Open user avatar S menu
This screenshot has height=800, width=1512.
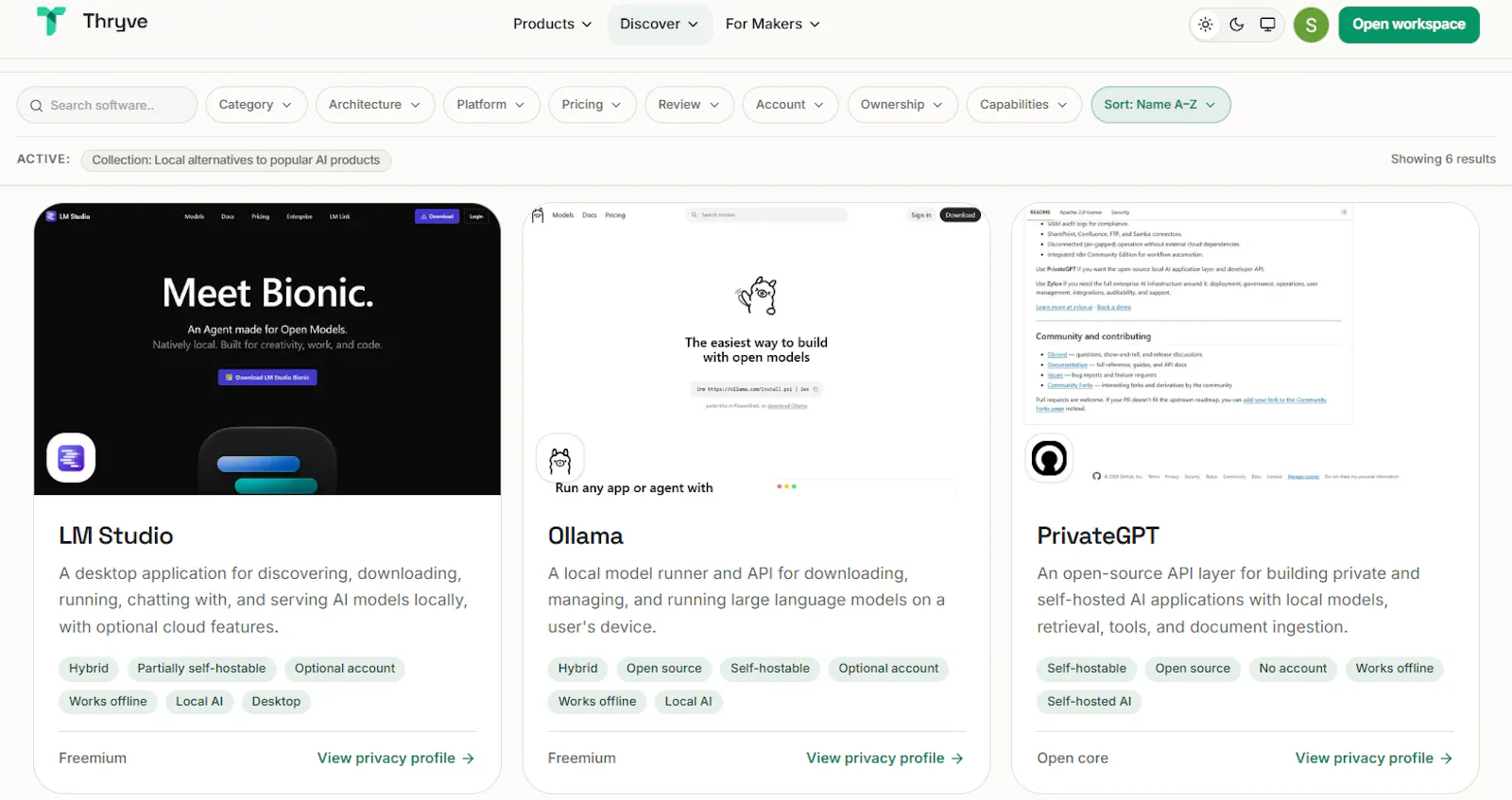coord(1311,26)
